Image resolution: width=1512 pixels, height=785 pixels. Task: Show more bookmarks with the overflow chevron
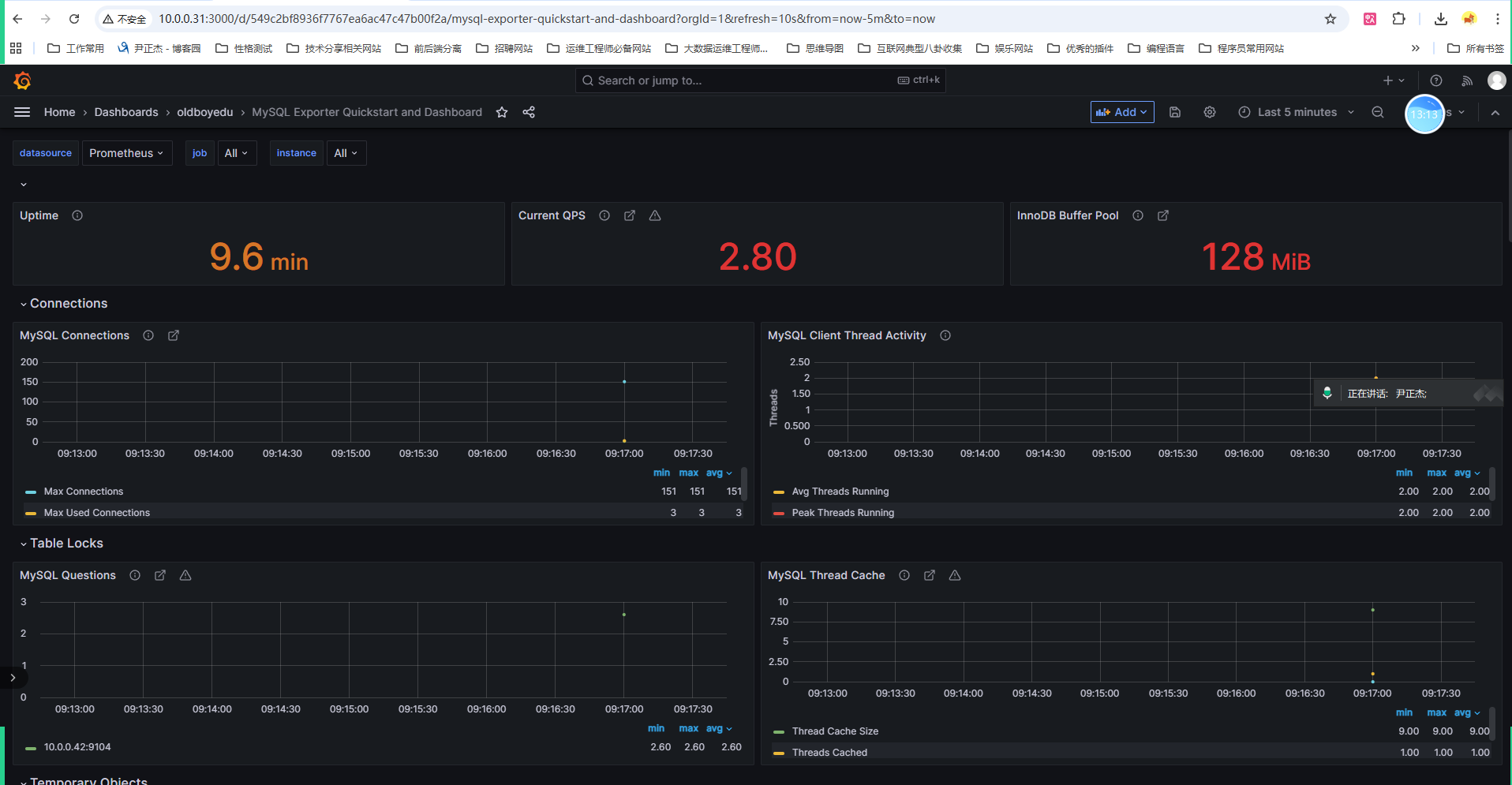coord(1416,48)
